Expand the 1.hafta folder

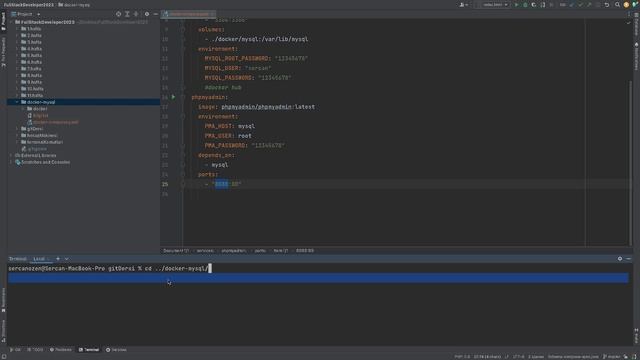pos(17,29)
